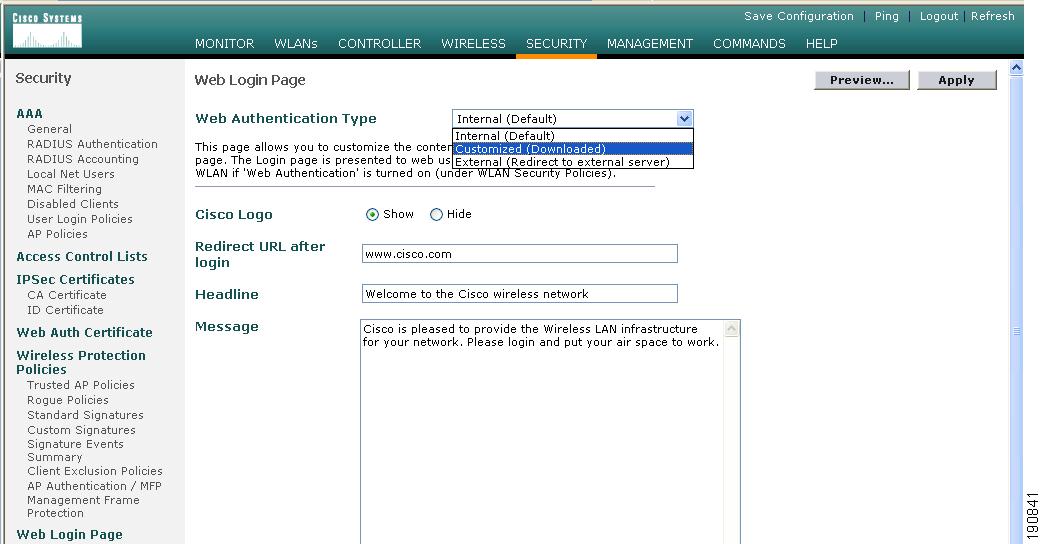
Task: Select Internal (Default) from the dropdown list
Action: click(572, 136)
